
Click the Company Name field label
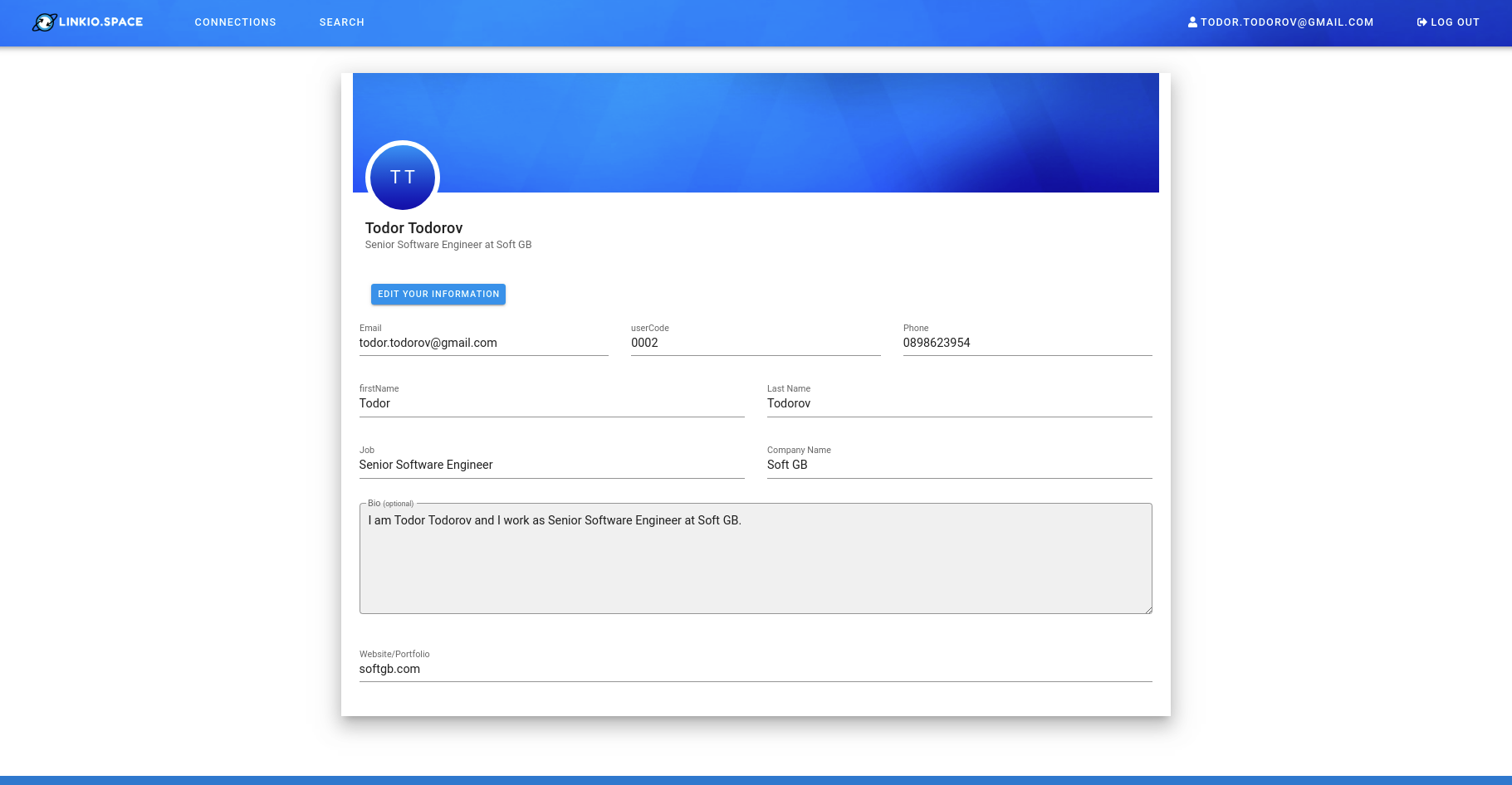(799, 450)
